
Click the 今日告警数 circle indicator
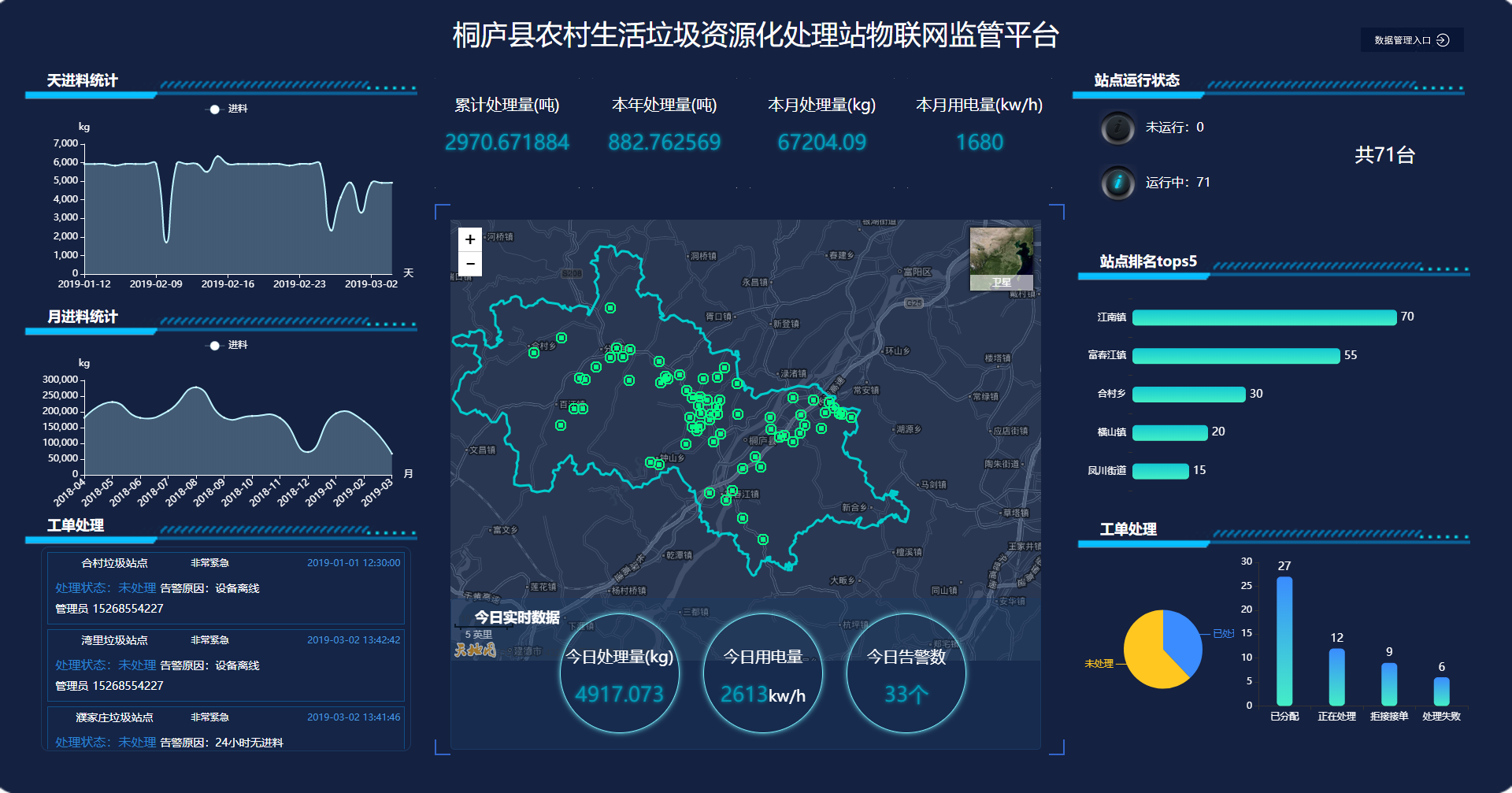click(906, 673)
